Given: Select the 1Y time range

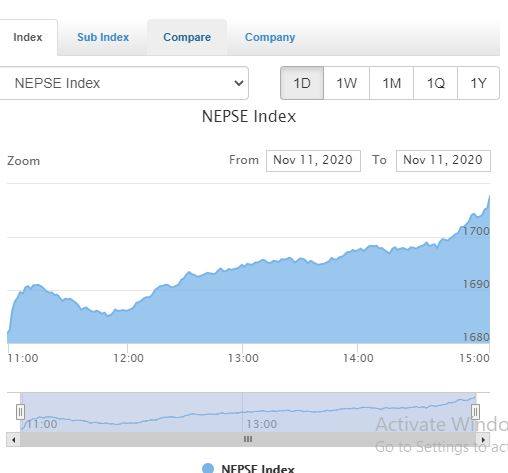Looking at the screenshot, I should point(478,83).
